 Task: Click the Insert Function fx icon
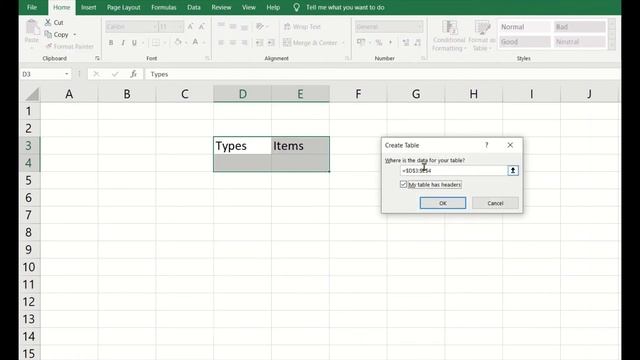point(133,74)
